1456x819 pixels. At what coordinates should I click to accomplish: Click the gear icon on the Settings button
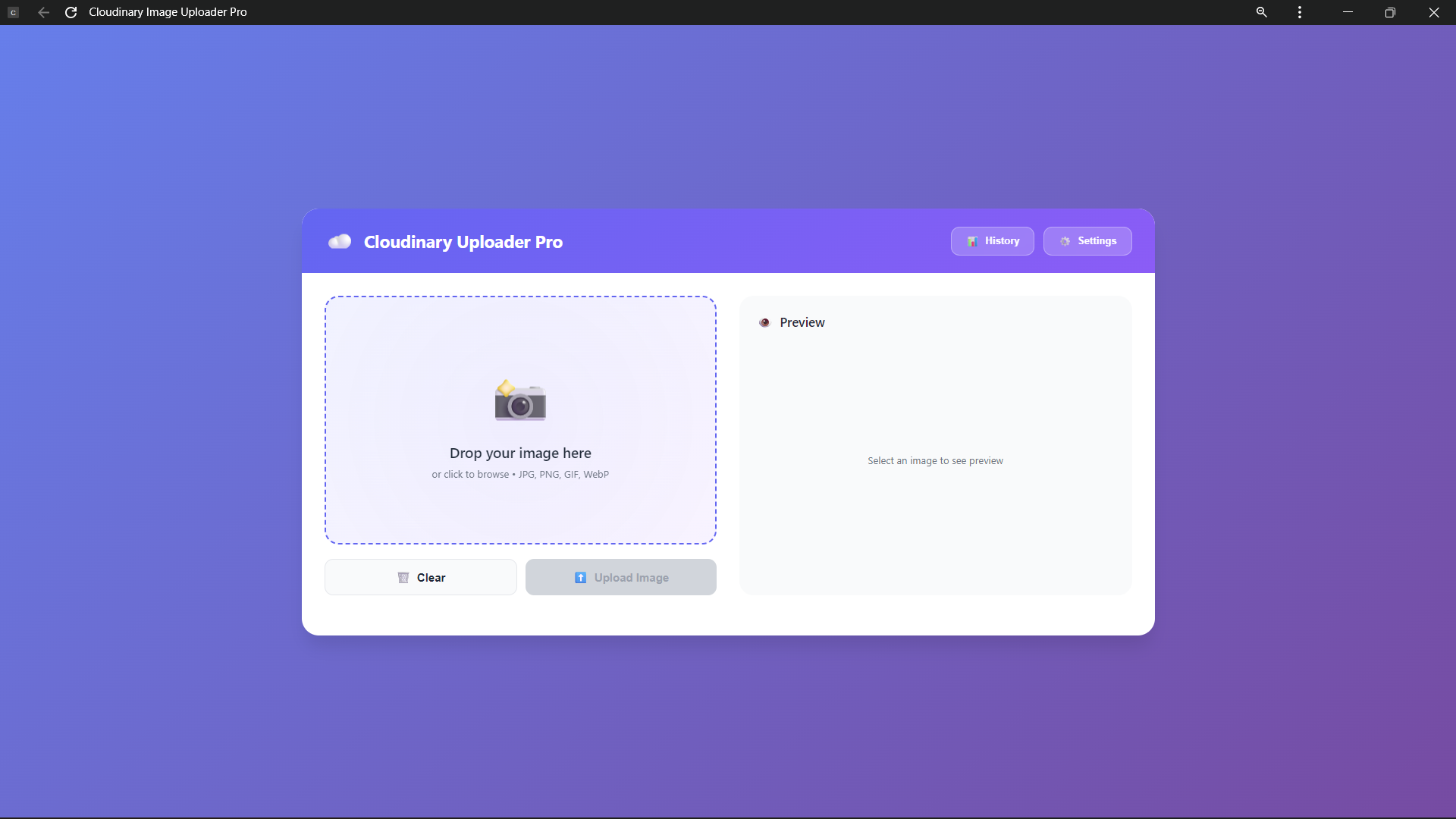pyautogui.click(x=1065, y=241)
